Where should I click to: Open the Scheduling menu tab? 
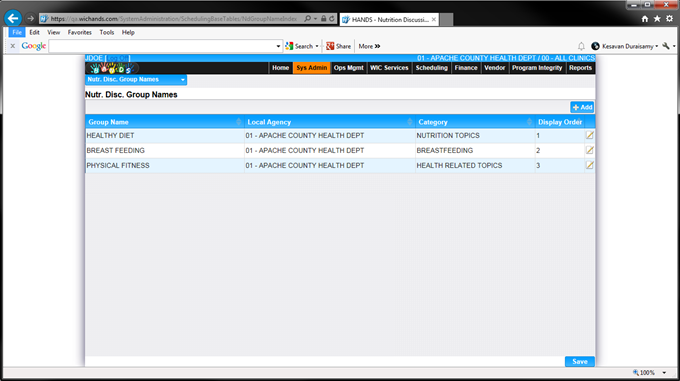pyautogui.click(x=431, y=68)
